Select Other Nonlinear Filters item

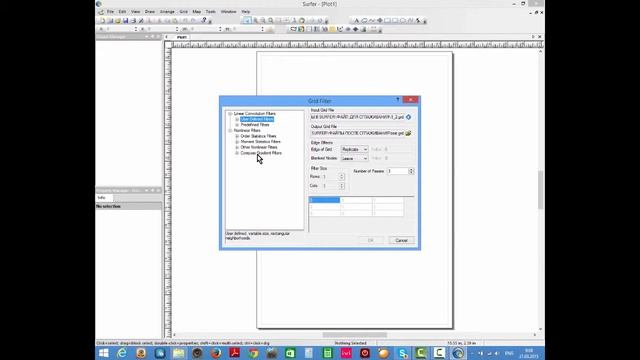(x=259, y=147)
